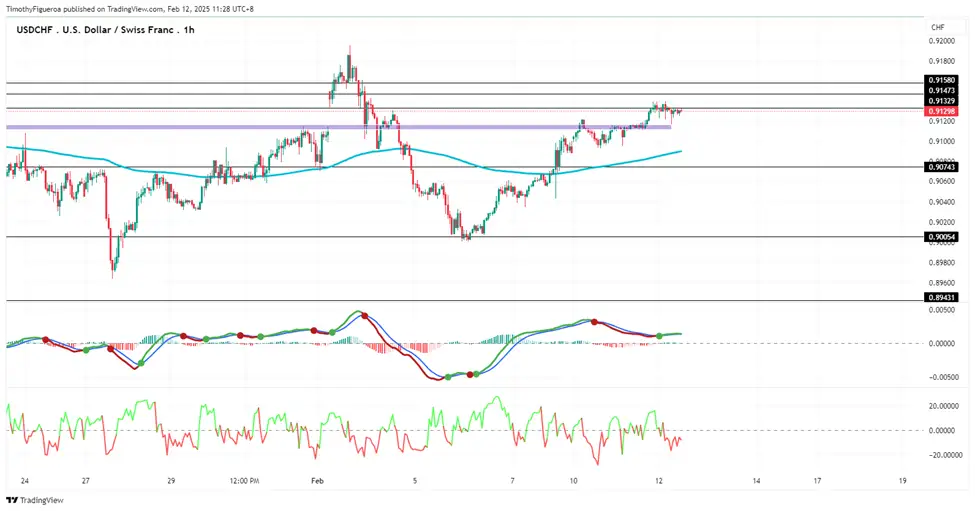Click the -0.00500 MACD axis value
975x511 pixels.
[941, 377]
